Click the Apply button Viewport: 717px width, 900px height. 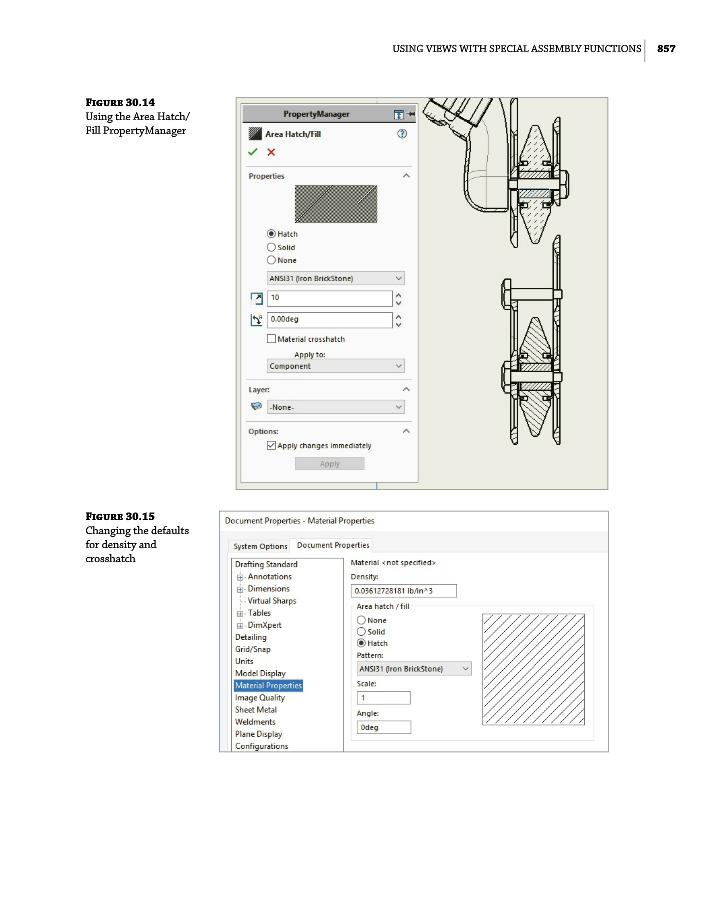[329, 464]
